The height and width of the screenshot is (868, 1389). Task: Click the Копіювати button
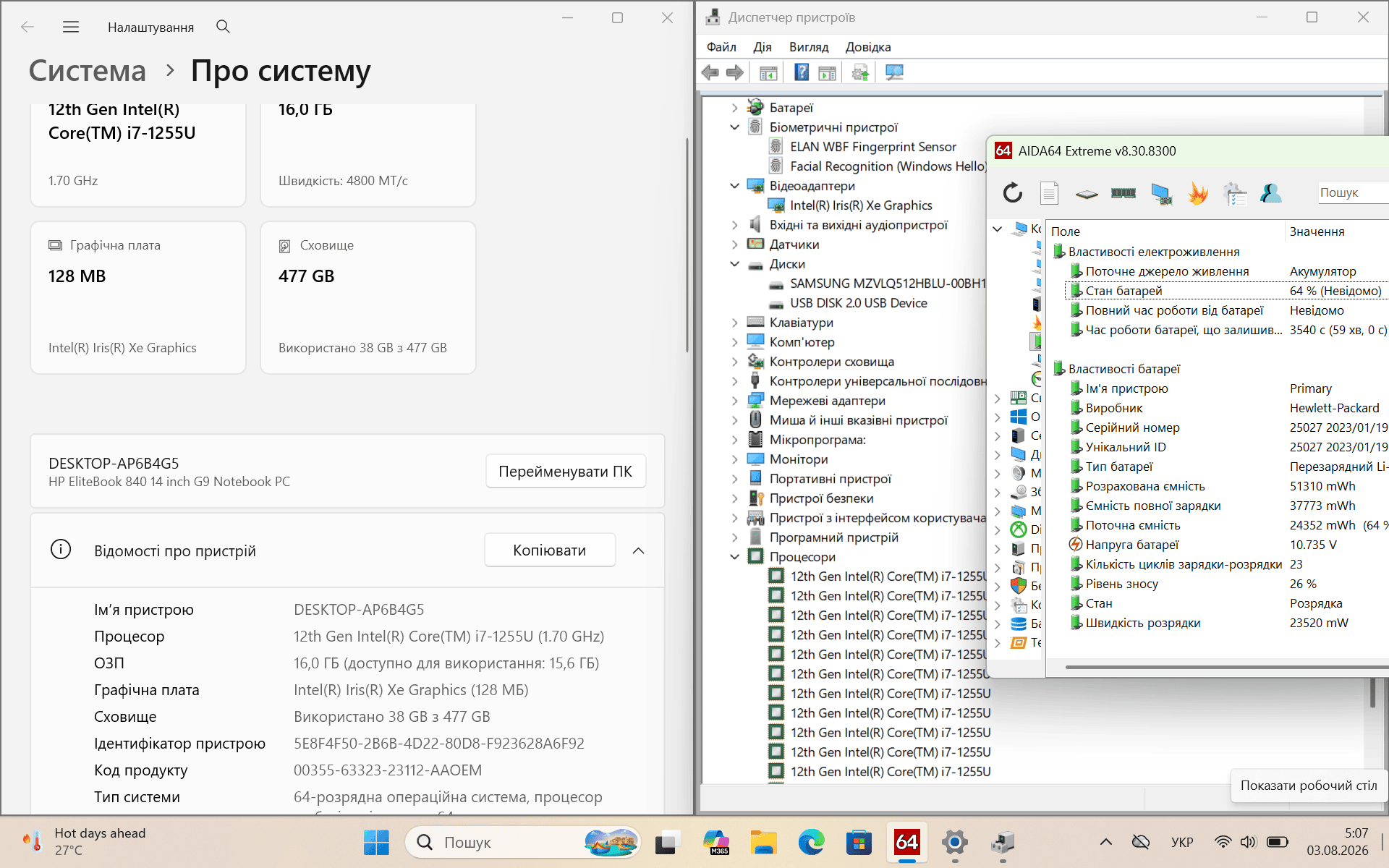[x=550, y=550]
